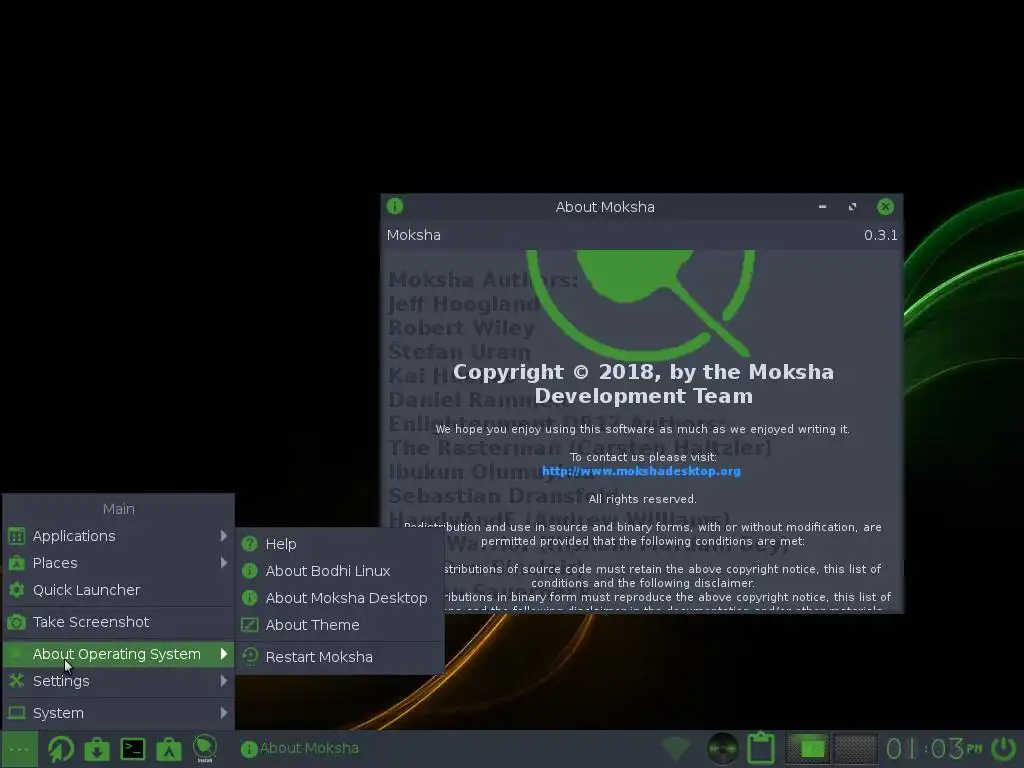
Task: Click the Places folder icon
Action: click(16, 563)
